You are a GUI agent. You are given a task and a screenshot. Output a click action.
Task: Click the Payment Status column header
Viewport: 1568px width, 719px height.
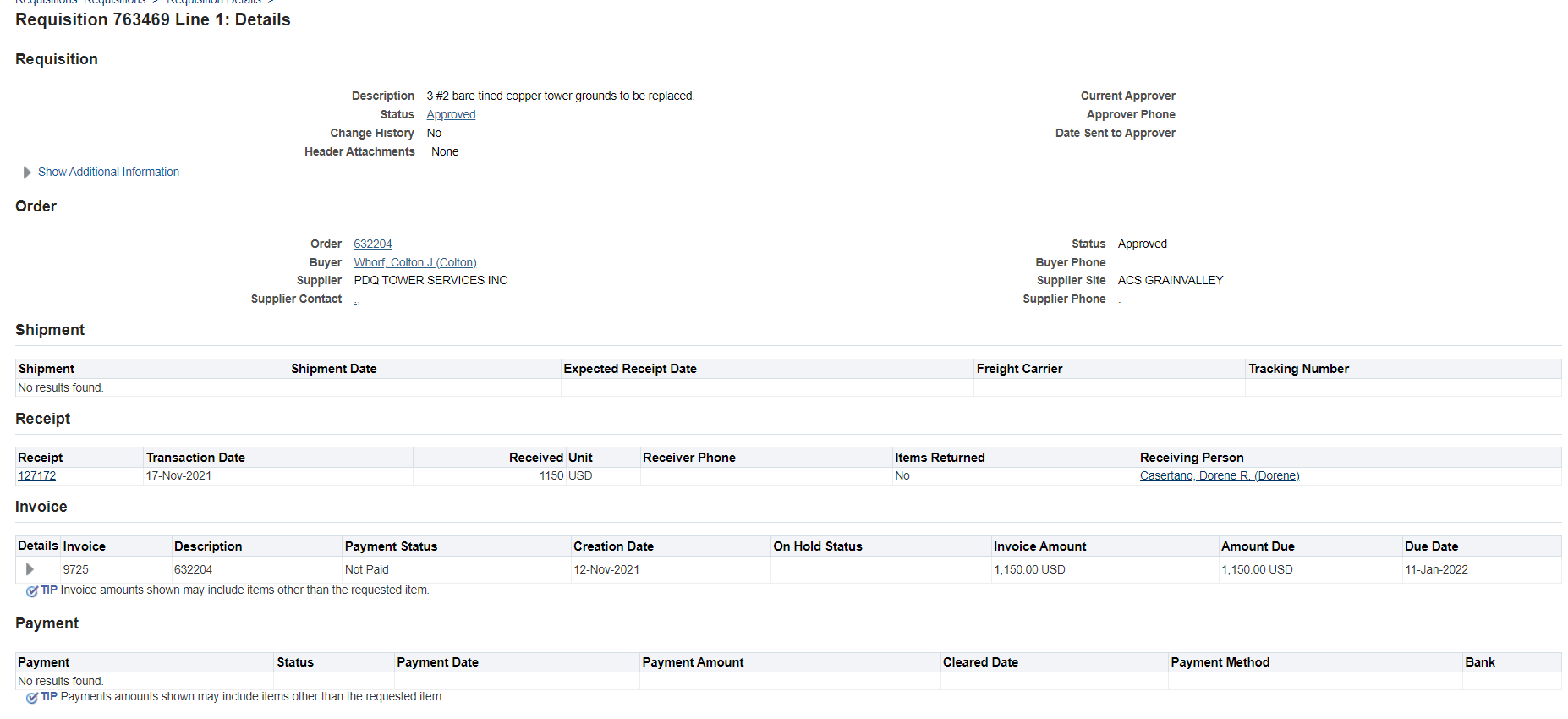point(391,546)
